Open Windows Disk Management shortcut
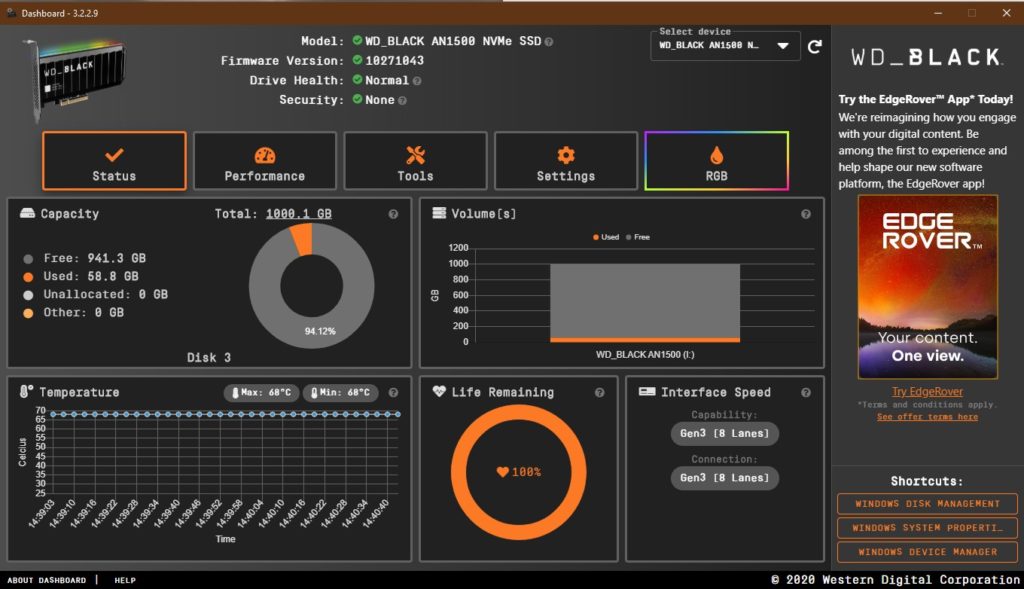The width and height of the screenshot is (1024, 589). coord(927,503)
